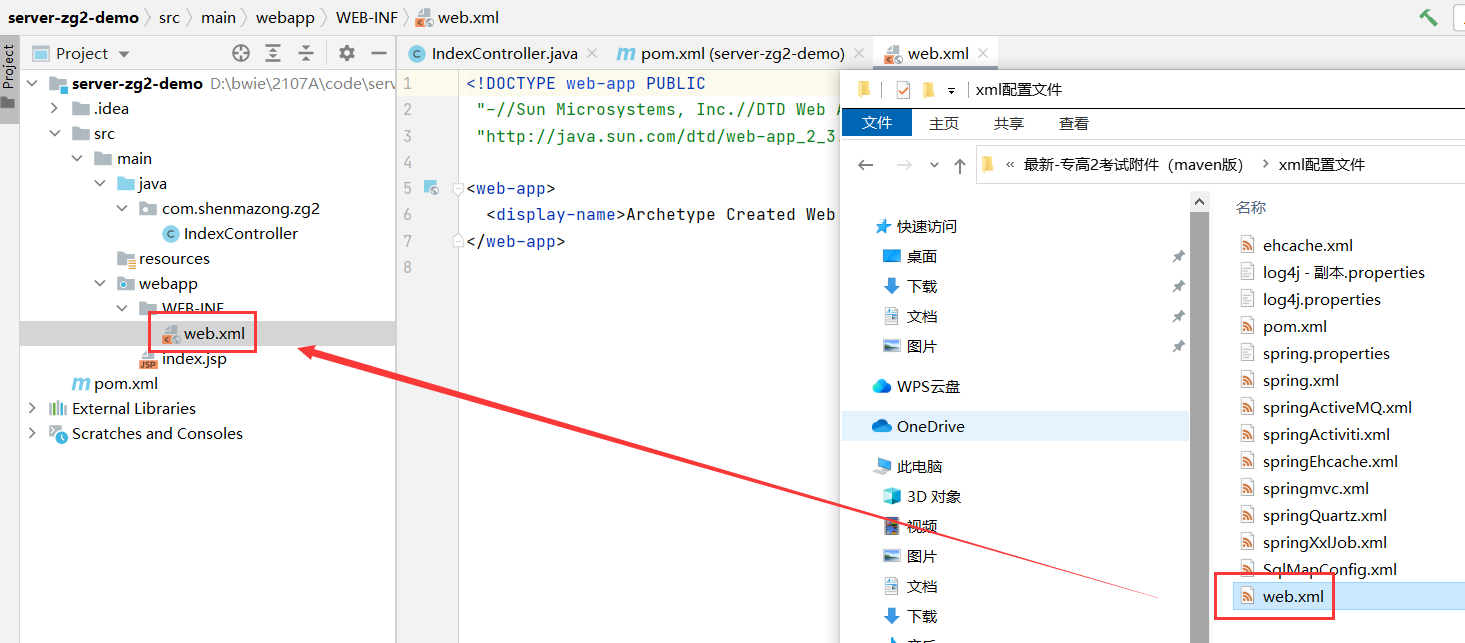Open the 文件 tab in Explorer ribbon
The image size is (1465, 643).
coord(877,123)
